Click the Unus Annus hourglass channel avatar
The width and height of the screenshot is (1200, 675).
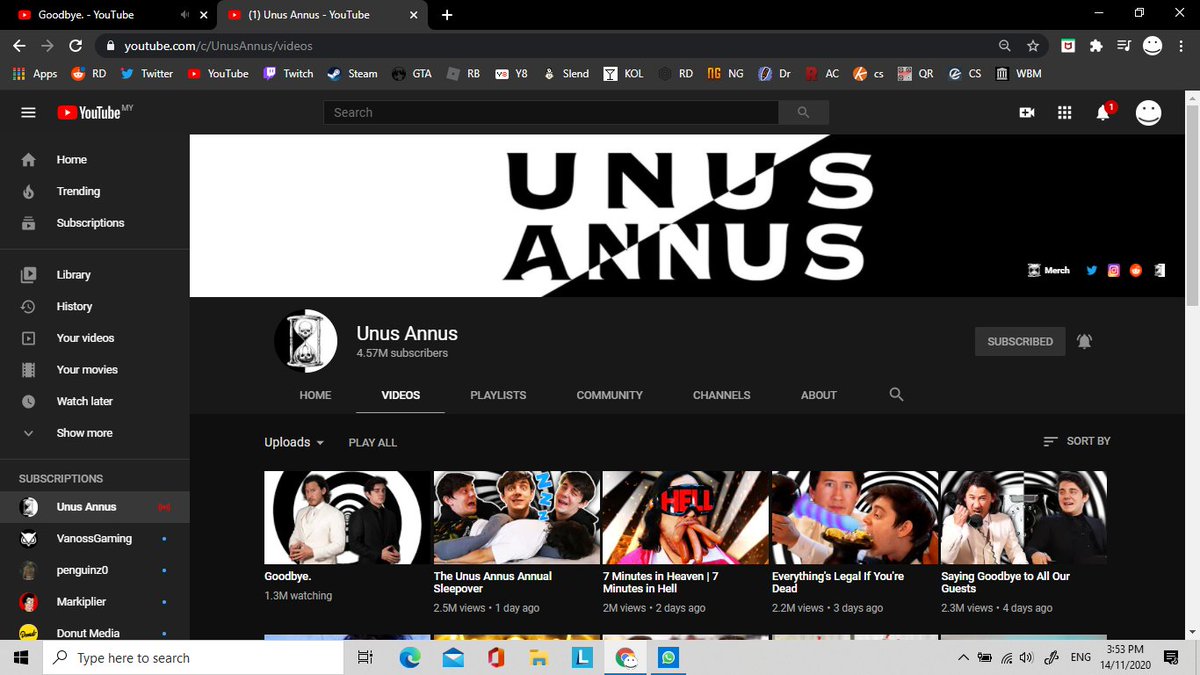point(306,341)
